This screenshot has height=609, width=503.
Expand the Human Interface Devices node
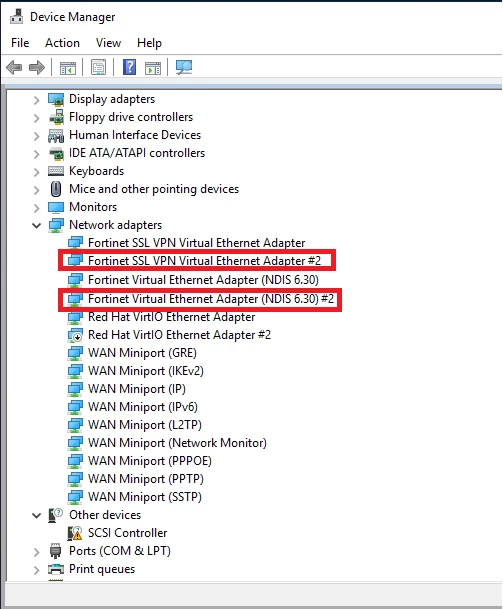coord(37,136)
